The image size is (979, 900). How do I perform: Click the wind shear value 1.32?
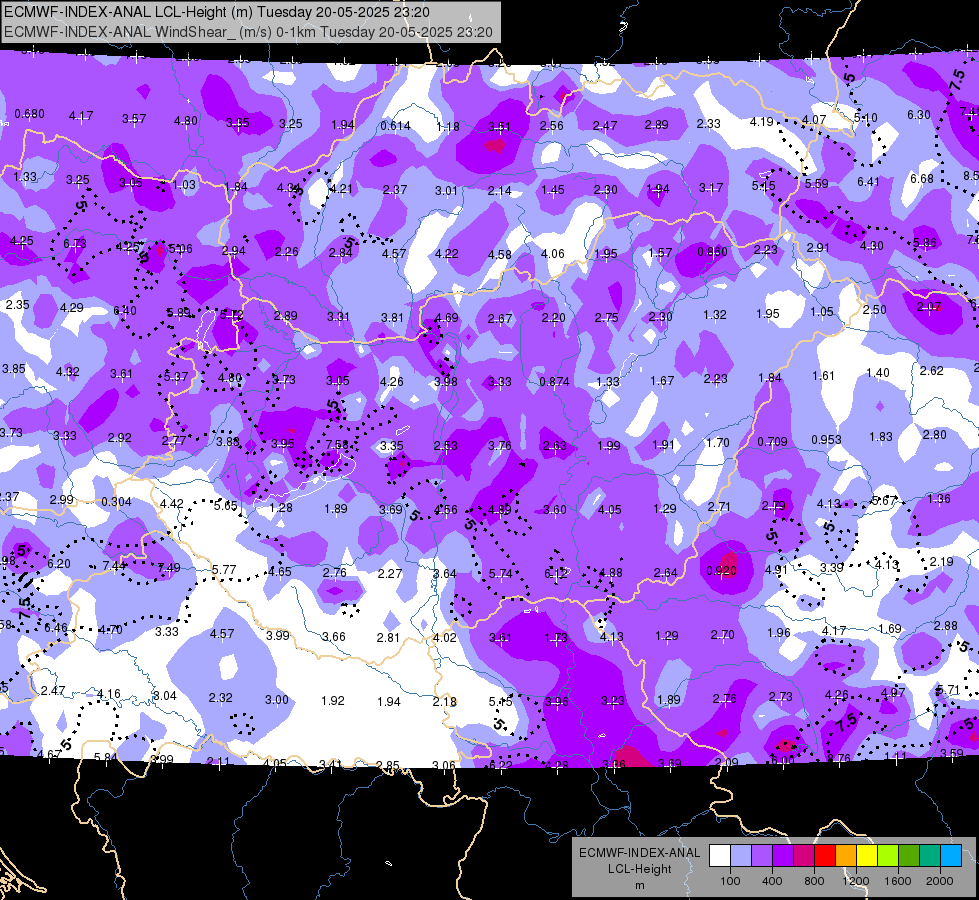coord(715,314)
